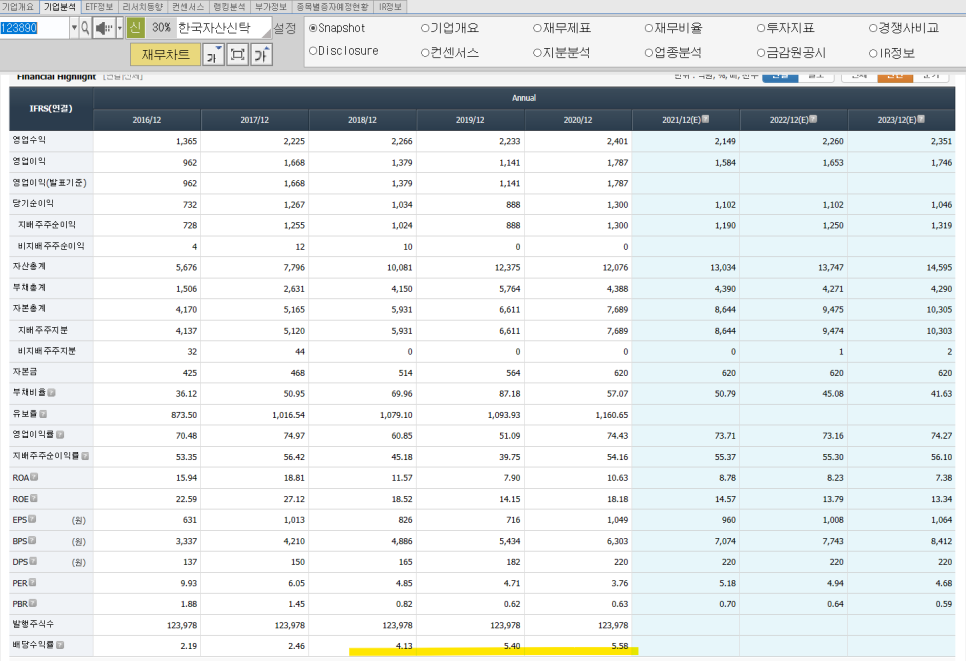Click help icon beside 부채비율

[x=52, y=393]
